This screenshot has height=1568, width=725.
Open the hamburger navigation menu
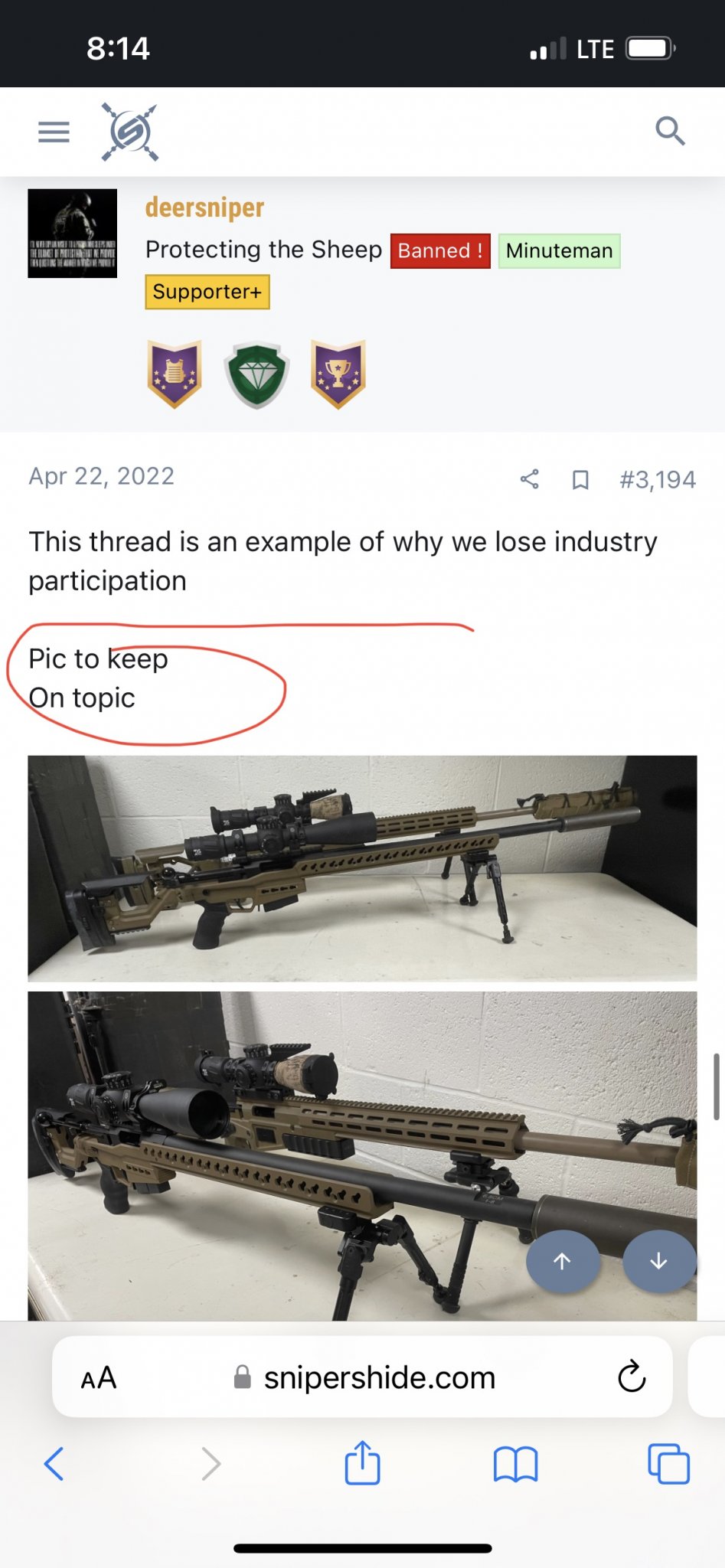pos(54,132)
